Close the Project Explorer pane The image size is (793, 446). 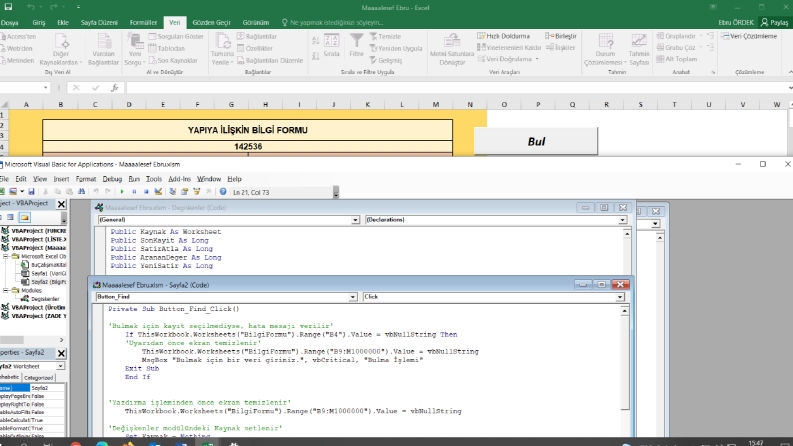tap(61, 204)
